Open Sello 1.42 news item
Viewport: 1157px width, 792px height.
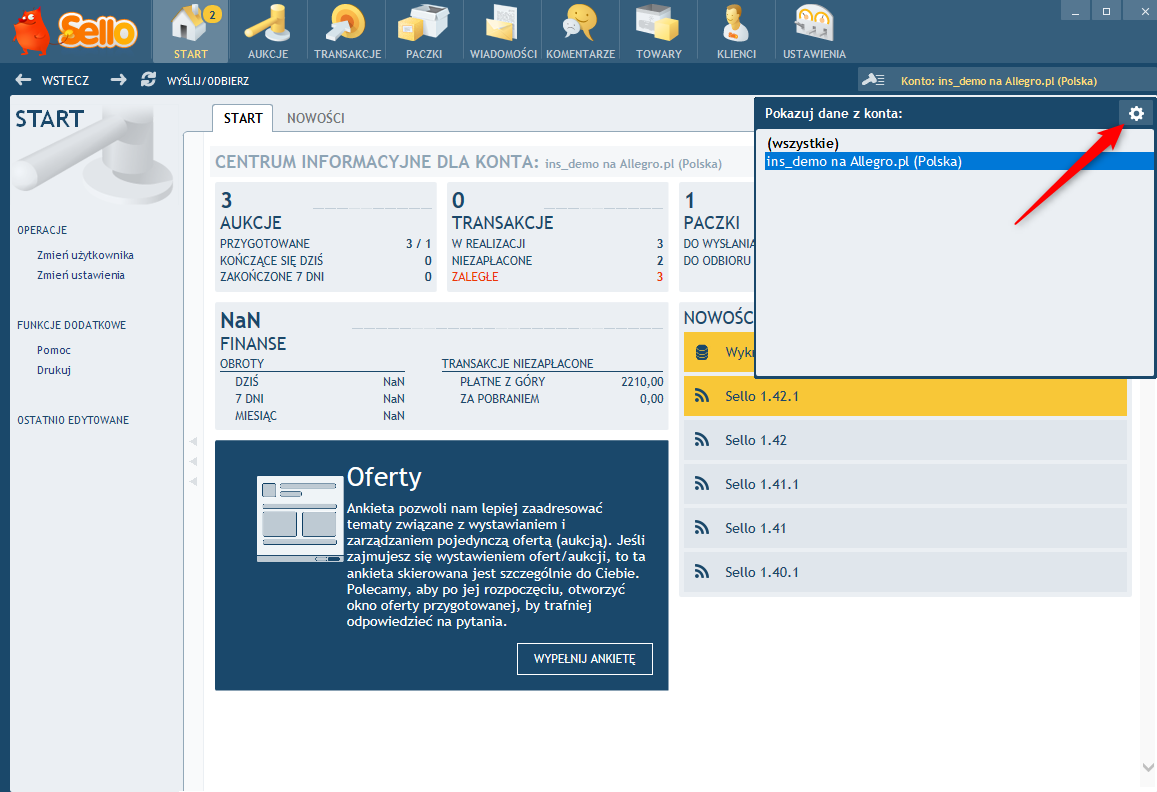point(905,440)
